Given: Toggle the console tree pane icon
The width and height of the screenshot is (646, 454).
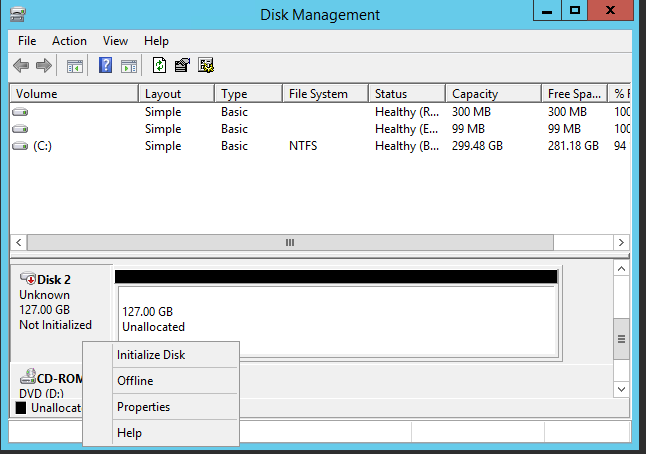Looking at the screenshot, I should coord(75,66).
